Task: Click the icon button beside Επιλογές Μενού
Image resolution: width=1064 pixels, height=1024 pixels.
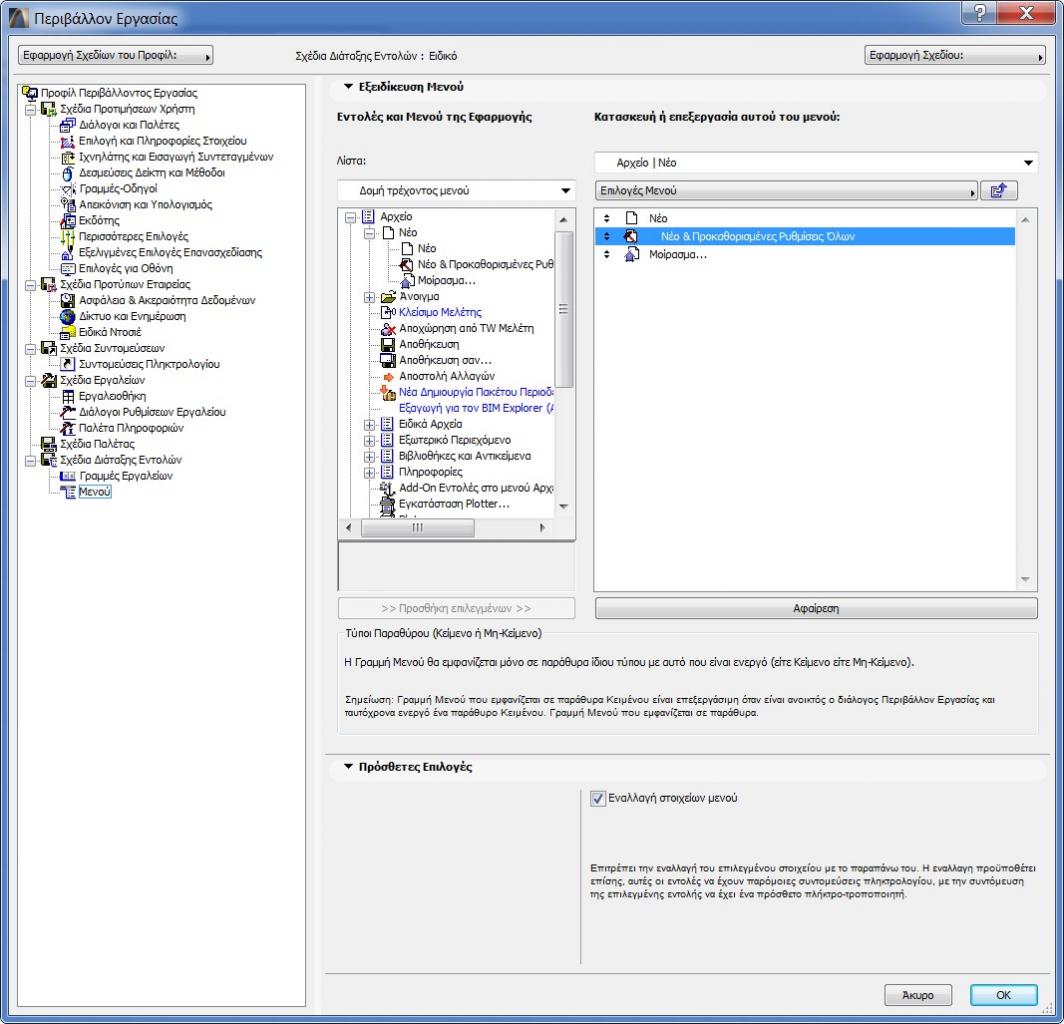Action: 997,191
